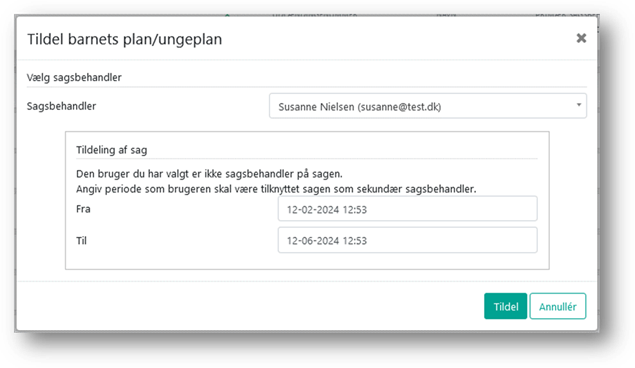The height and width of the screenshot is (368, 635).
Task: Click the text 'Den bruger du har valgt'
Action: pos(132,174)
